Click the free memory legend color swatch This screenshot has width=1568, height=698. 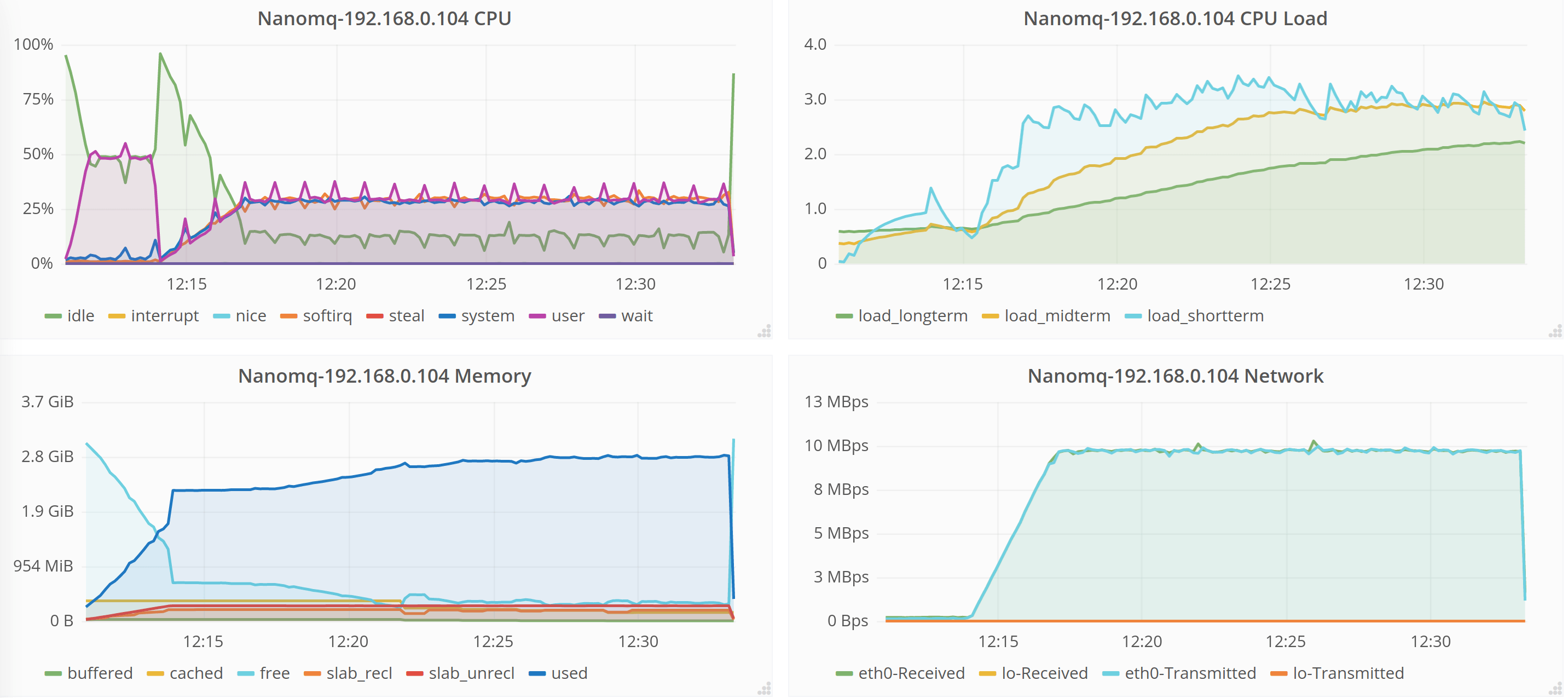[245, 673]
